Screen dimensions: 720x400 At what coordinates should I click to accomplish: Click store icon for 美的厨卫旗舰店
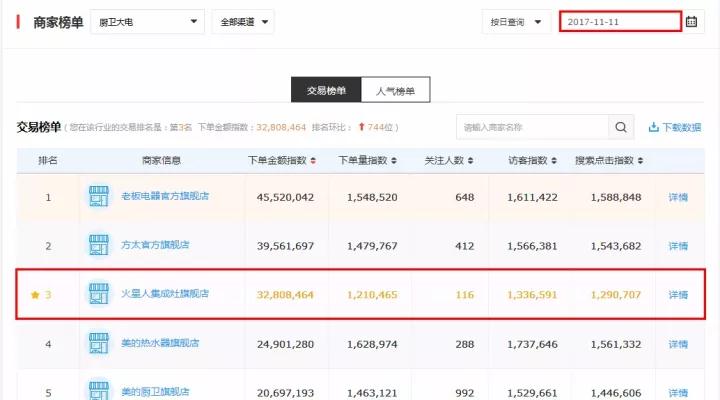(x=99, y=390)
